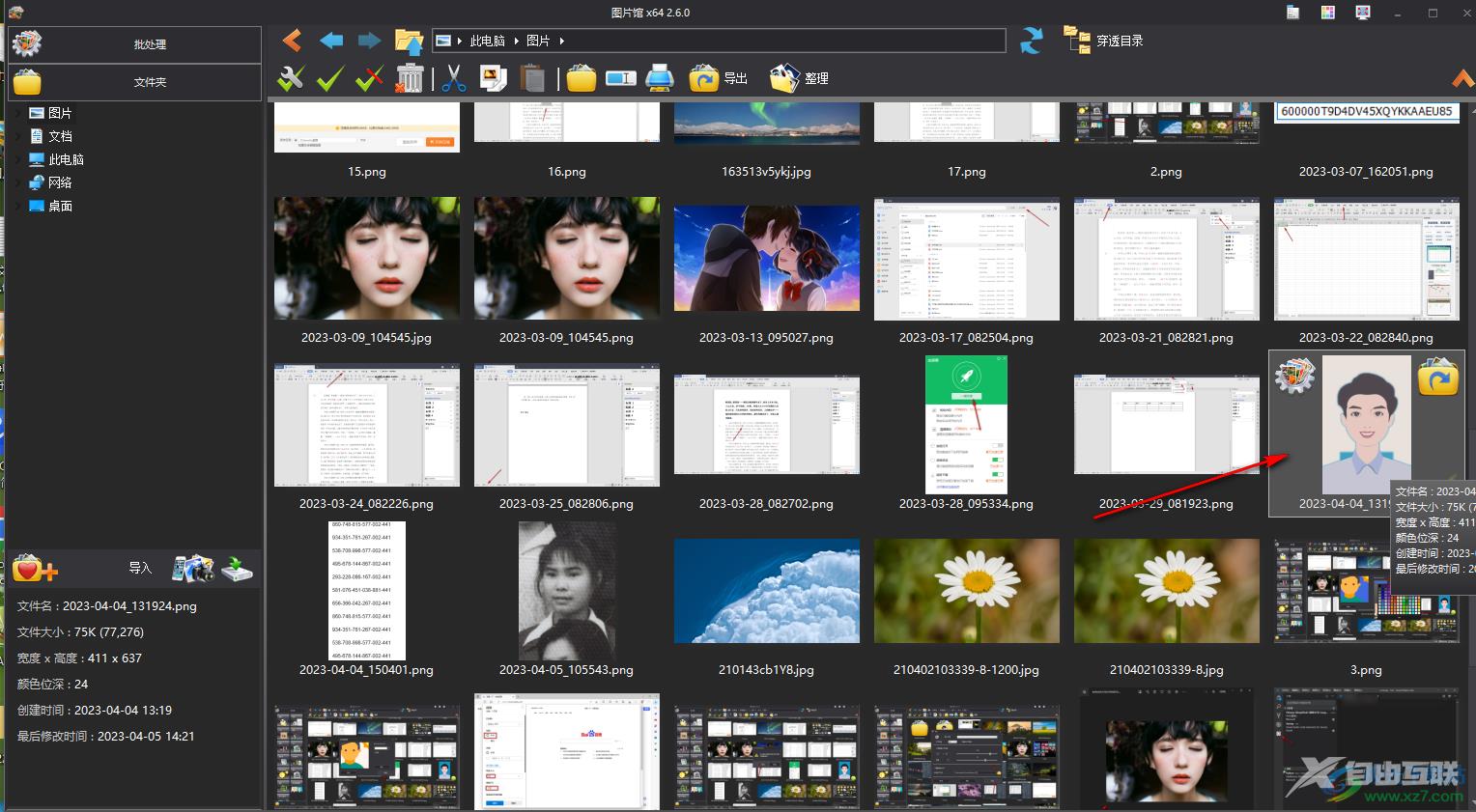Click the 导出 text label
1476x812 pixels.
tap(735, 78)
